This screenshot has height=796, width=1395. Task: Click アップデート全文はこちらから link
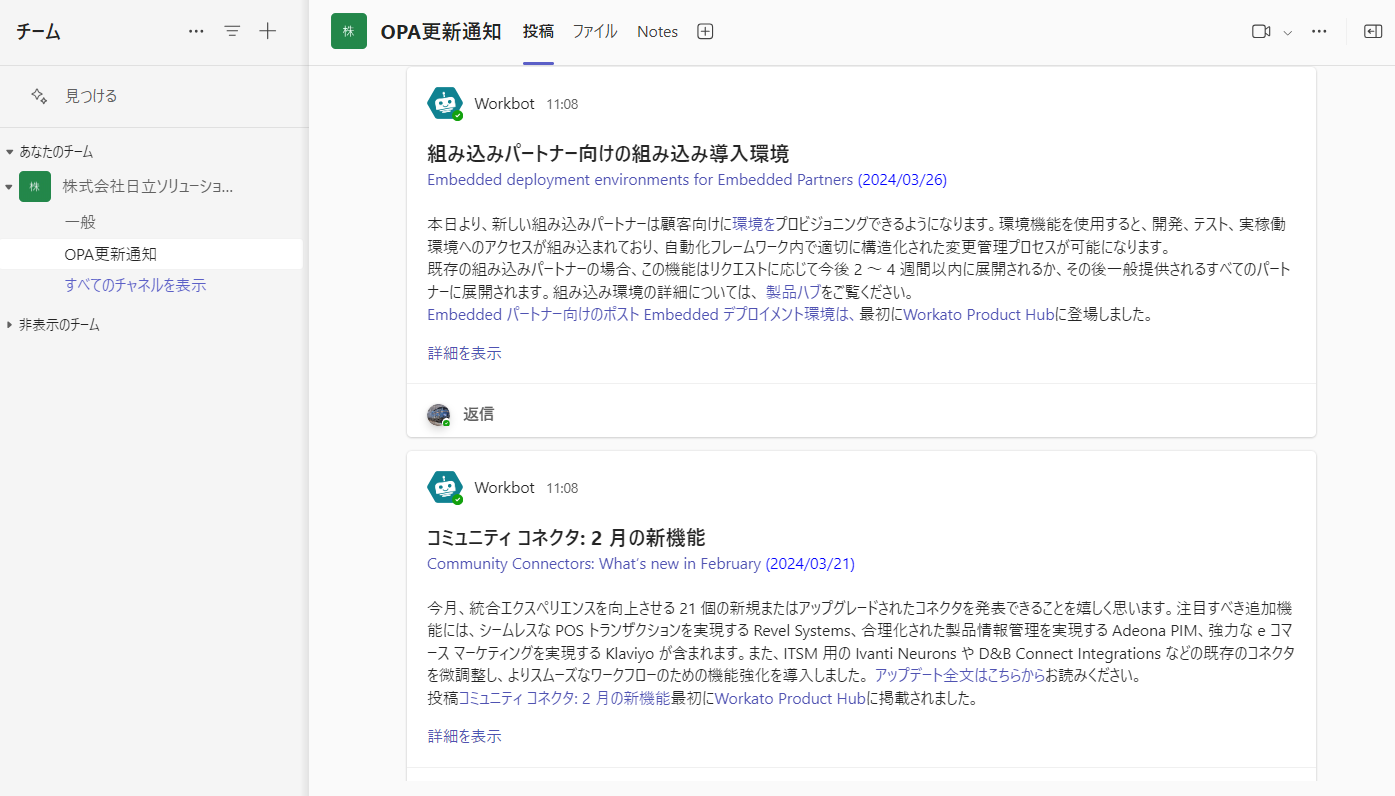click(x=960, y=676)
